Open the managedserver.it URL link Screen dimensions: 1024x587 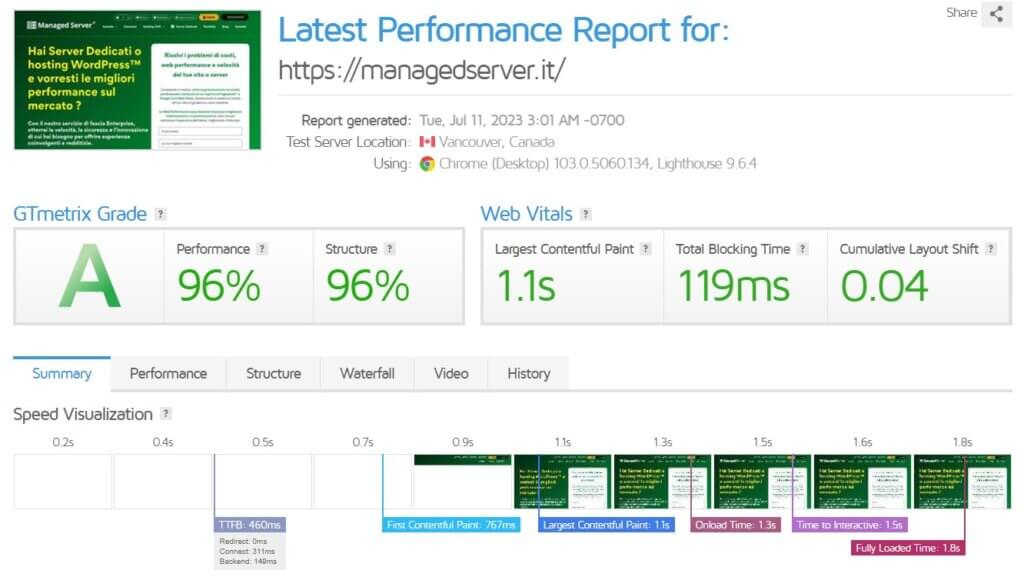422,71
